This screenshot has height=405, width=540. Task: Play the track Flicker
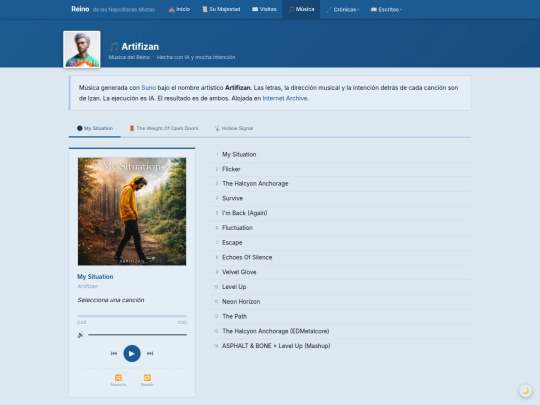341,169
